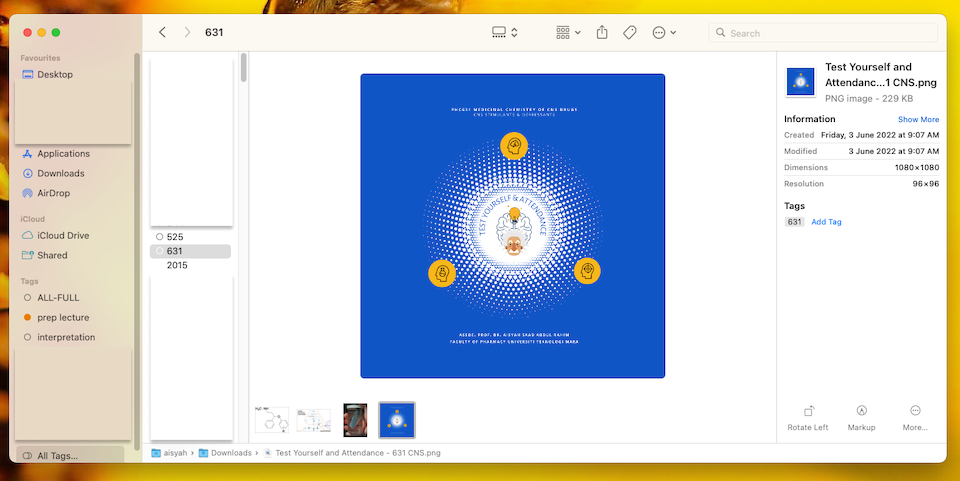Select the 631 tag item
The width and height of the screenshot is (960, 481).
pos(190,251)
